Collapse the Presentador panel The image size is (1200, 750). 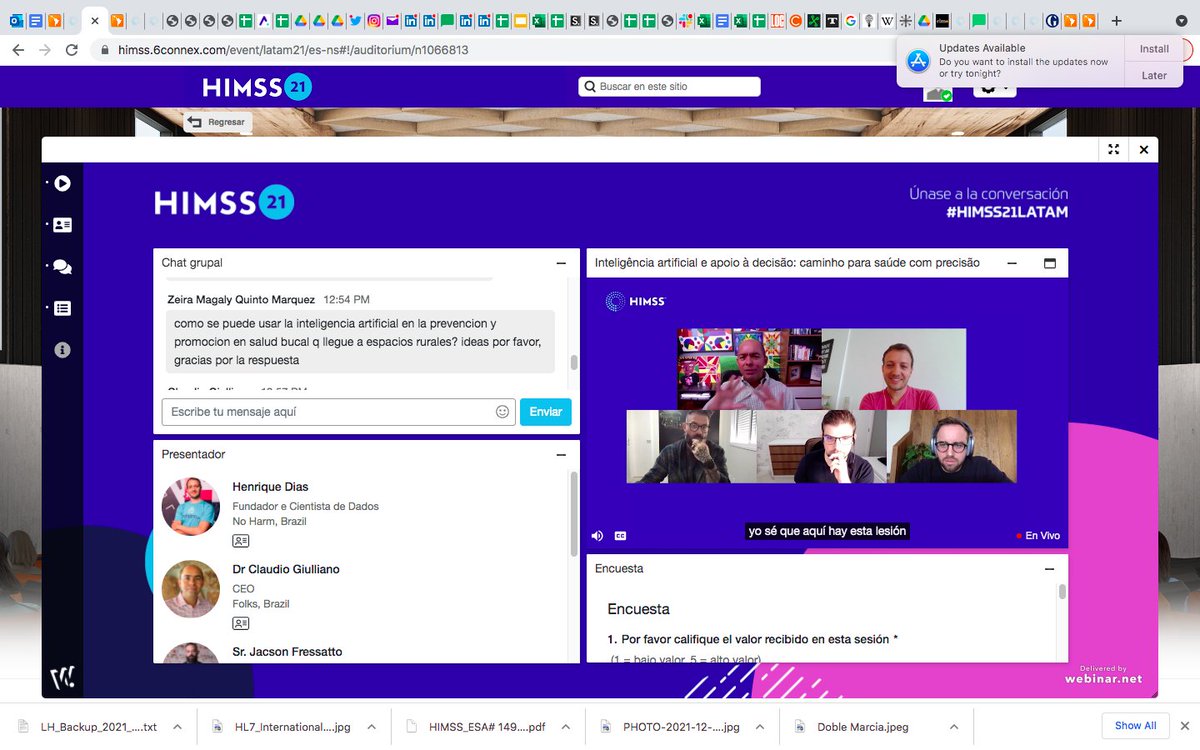[561, 454]
